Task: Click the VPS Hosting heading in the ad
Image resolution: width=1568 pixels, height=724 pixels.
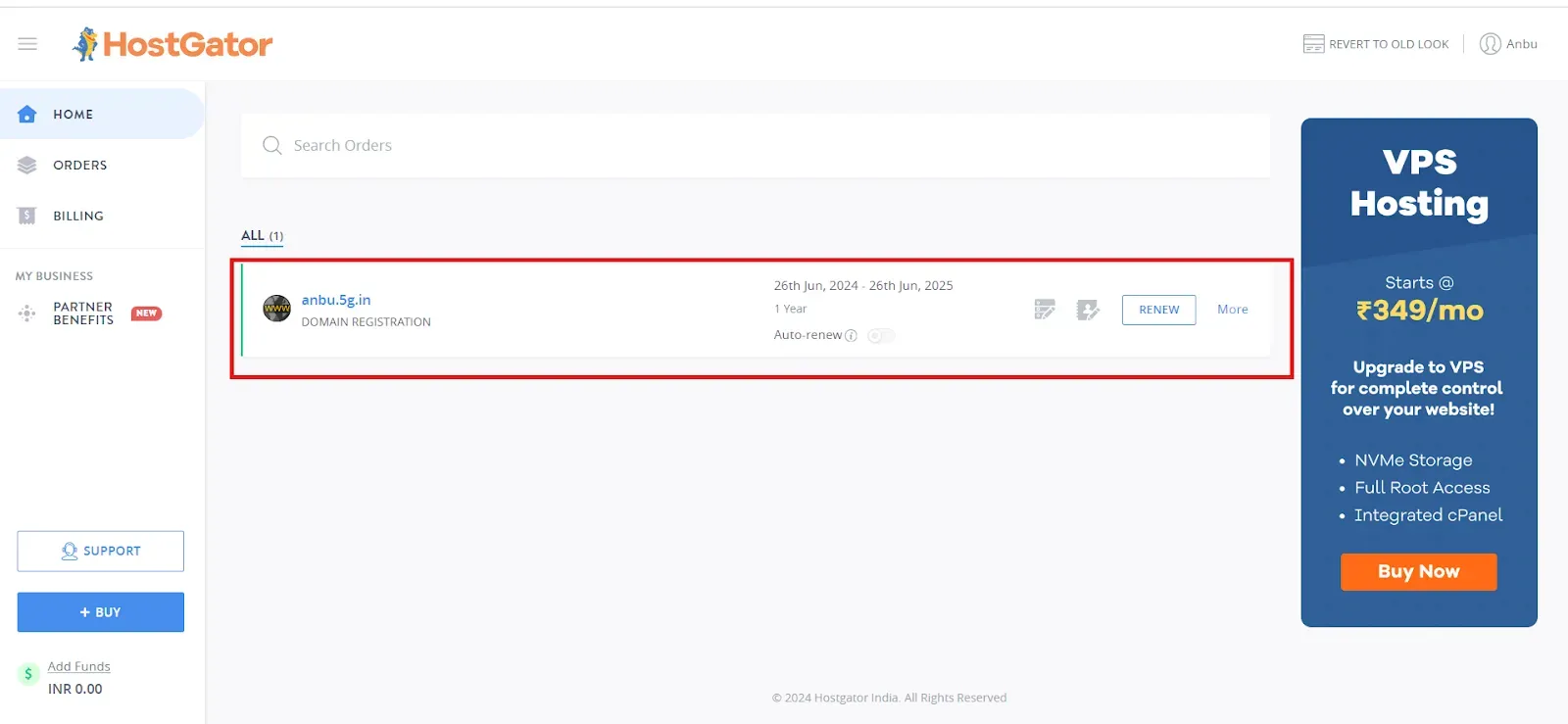Action: click(1419, 183)
